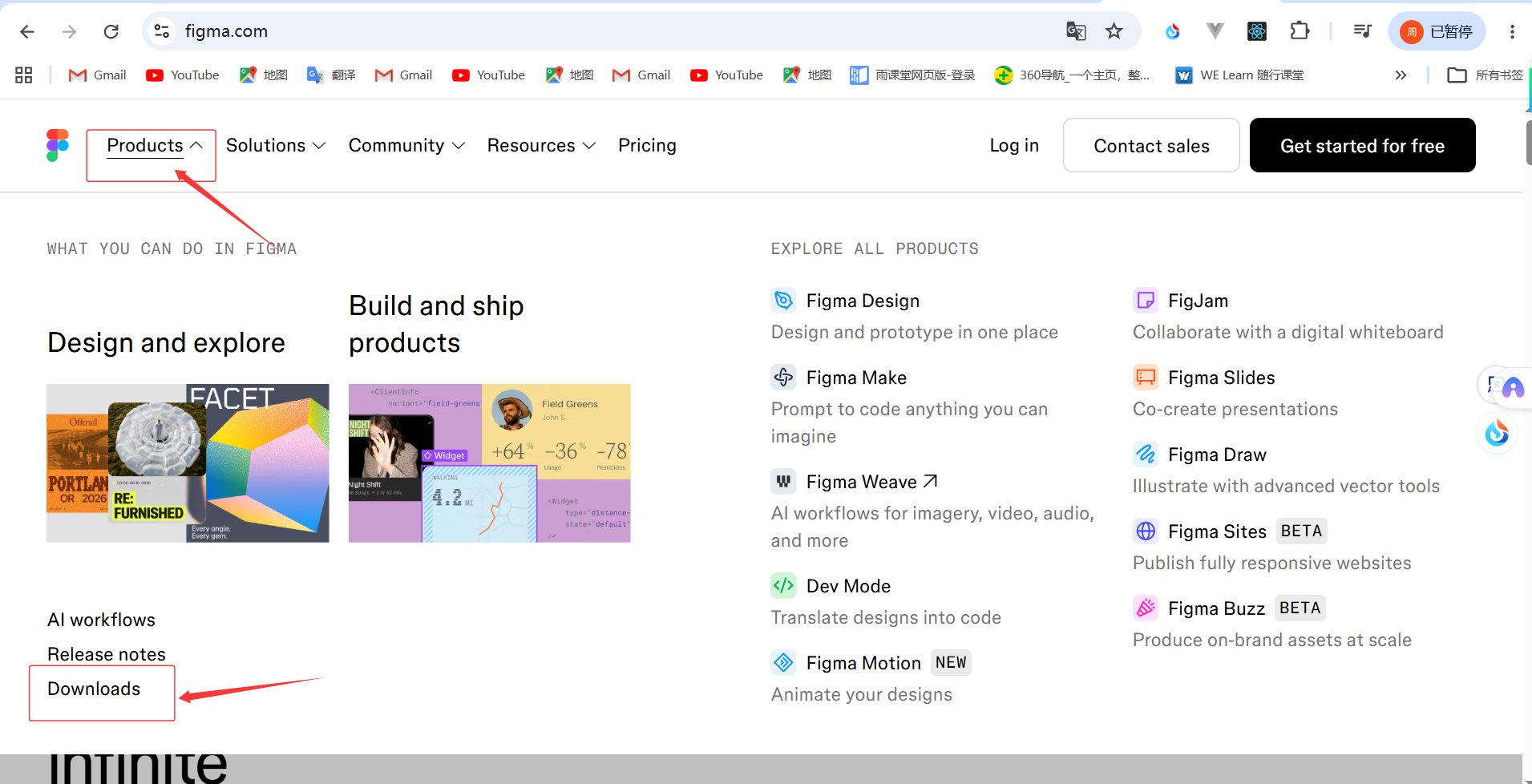The width and height of the screenshot is (1532, 784).
Task: Open the Downloads link
Action: point(94,689)
